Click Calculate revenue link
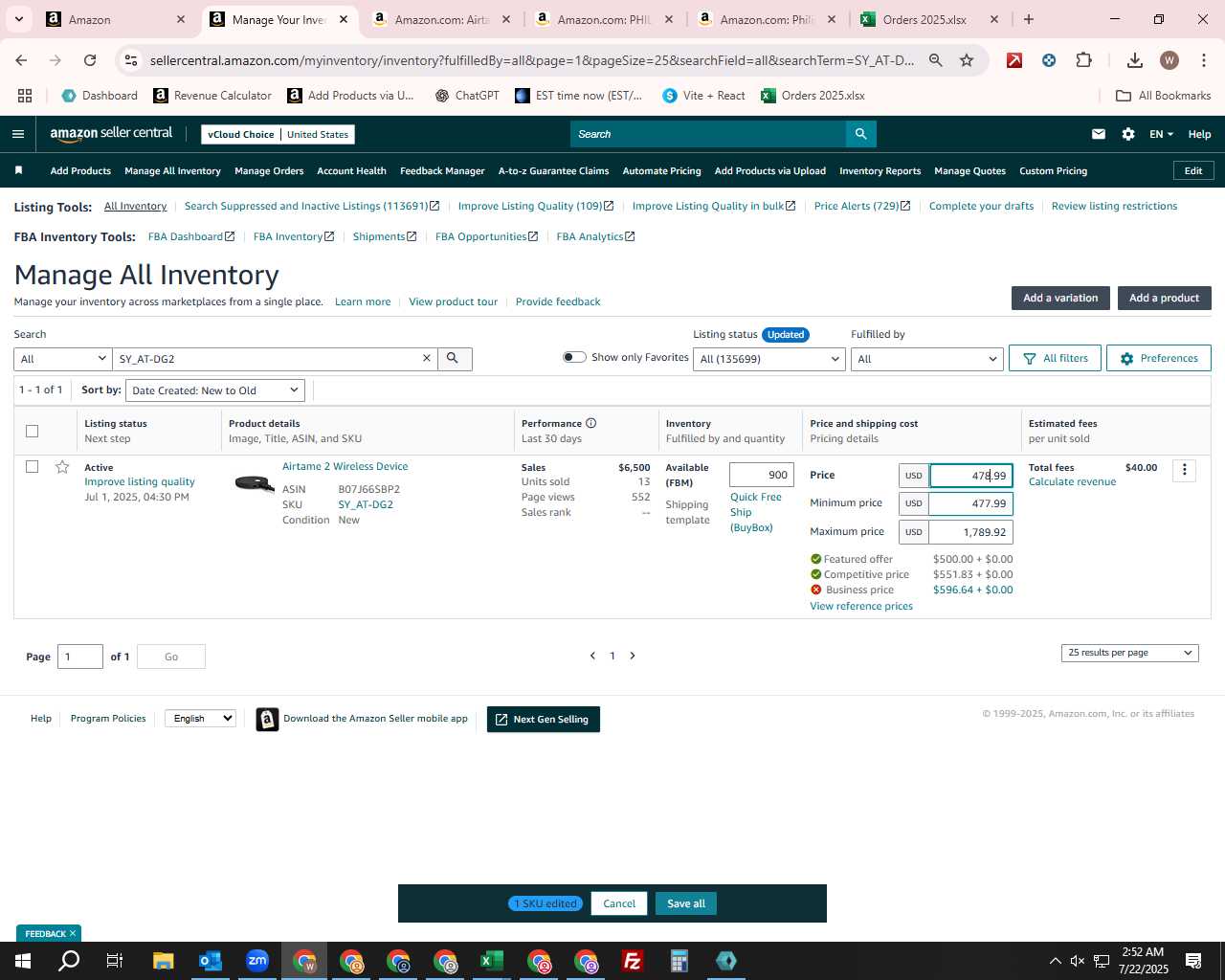 tap(1072, 481)
